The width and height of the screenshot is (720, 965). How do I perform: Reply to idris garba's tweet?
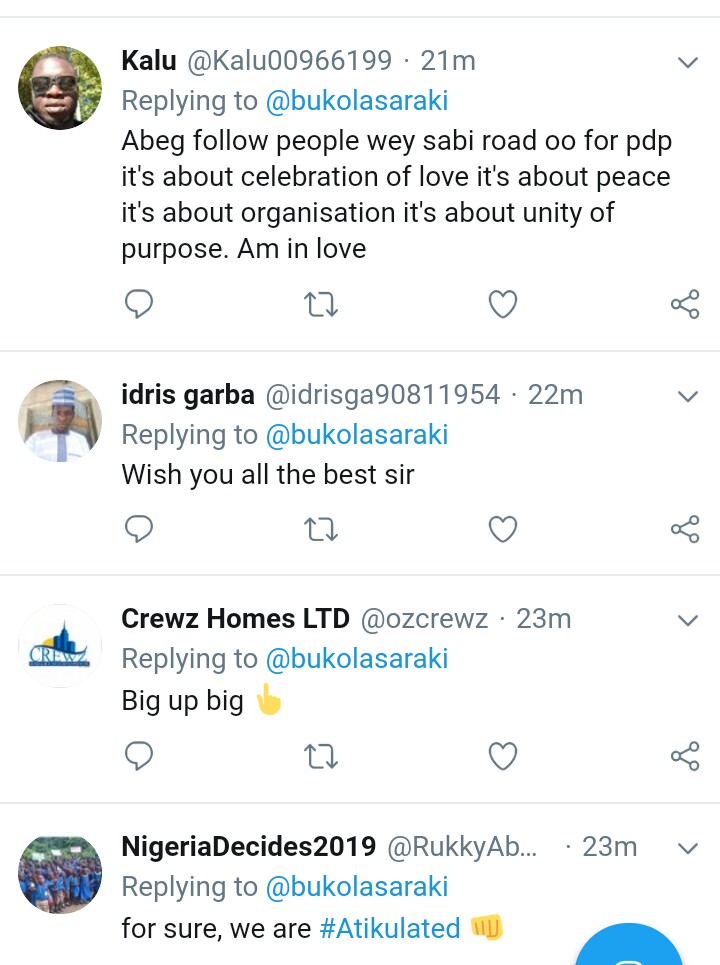tap(139, 528)
